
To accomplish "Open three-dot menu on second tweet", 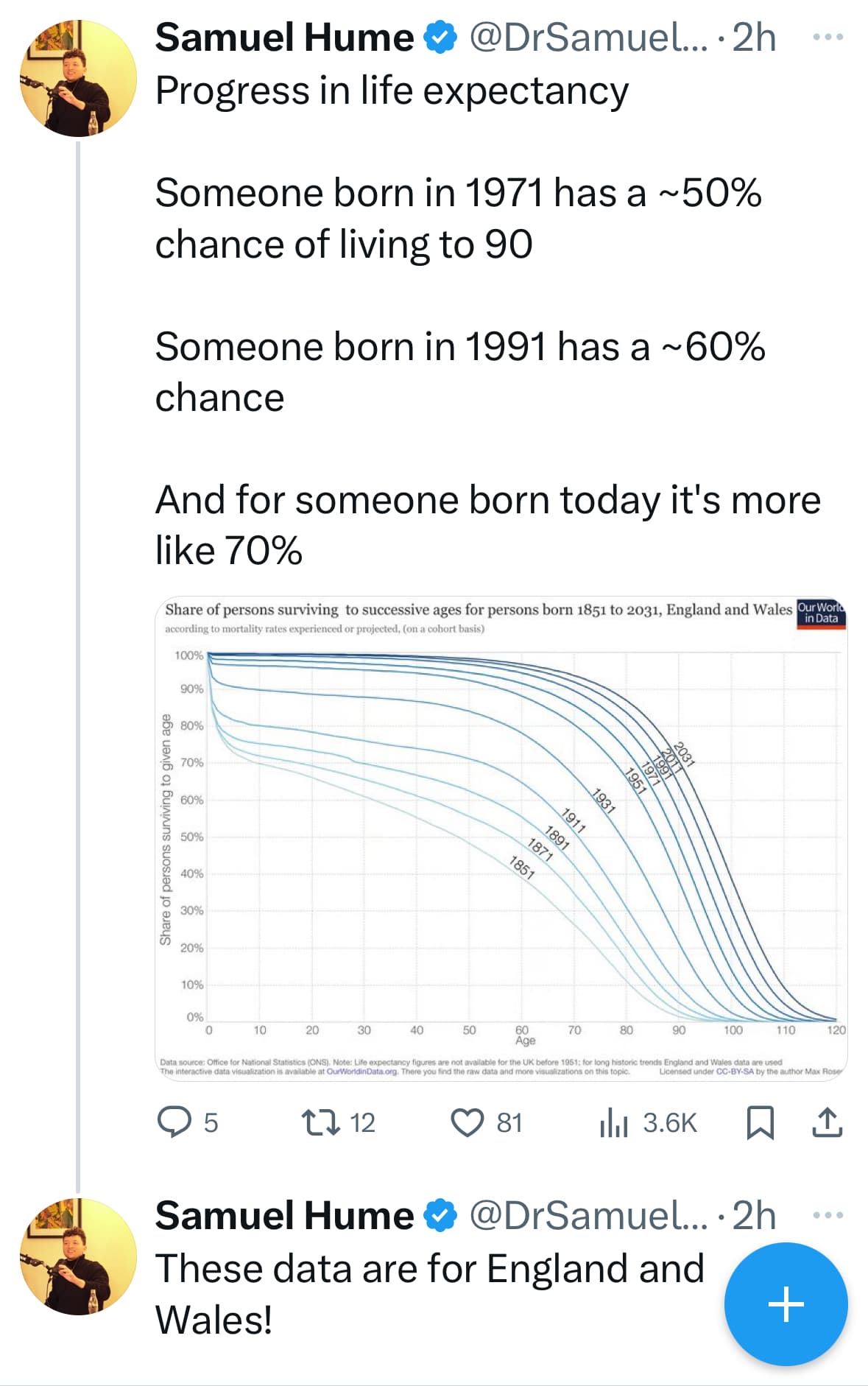I will click(828, 1215).
